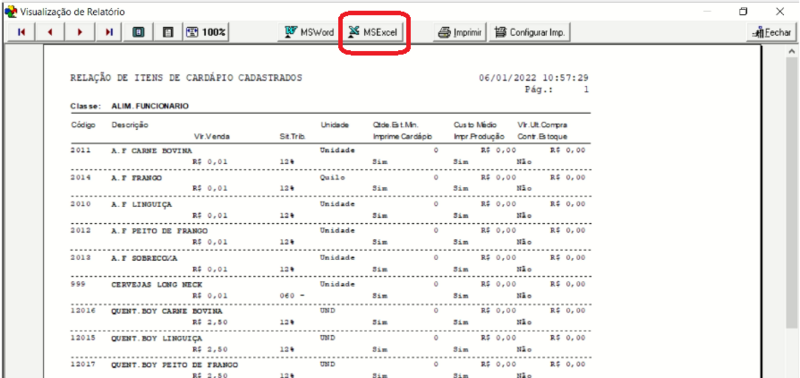This screenshot has width=800, height=378.
Task: Click item A.F FRANGO
Action: coord(136,178)
